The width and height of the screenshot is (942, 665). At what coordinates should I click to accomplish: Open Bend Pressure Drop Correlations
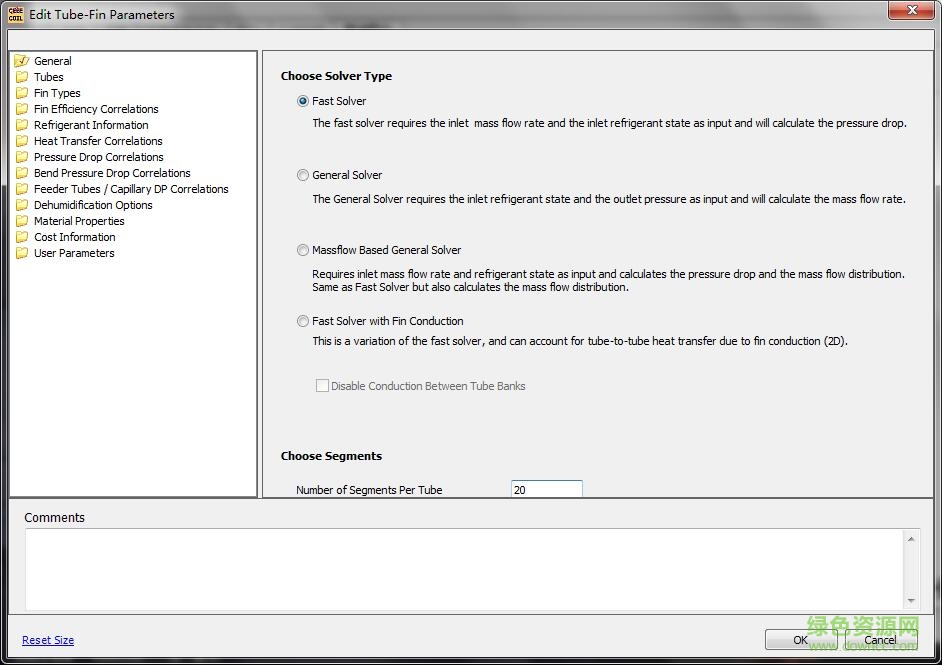coord(112,173)
